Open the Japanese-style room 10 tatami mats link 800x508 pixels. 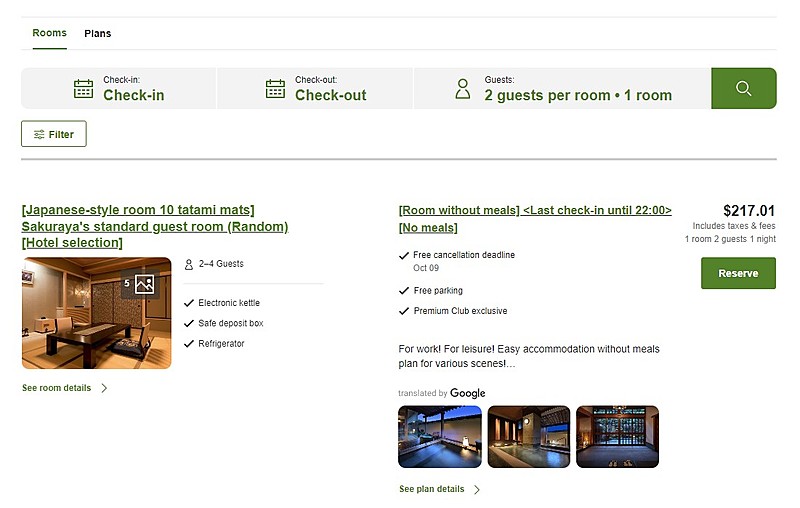(x=155, y=226)
